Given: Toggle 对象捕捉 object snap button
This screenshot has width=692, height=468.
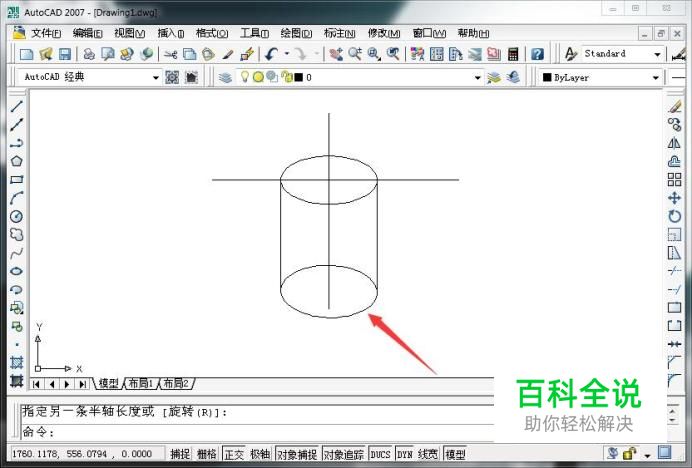Looking at the screenshot, I should tap(297, 454).
